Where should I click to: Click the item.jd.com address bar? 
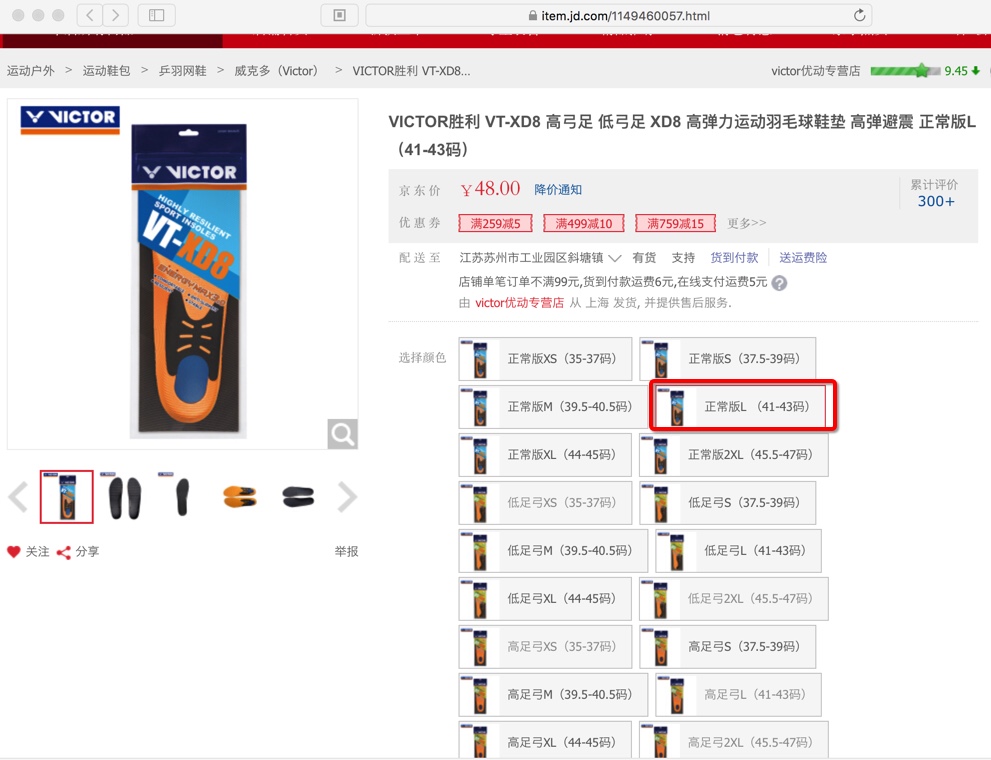pyautogui.click(x=619, y=15)
